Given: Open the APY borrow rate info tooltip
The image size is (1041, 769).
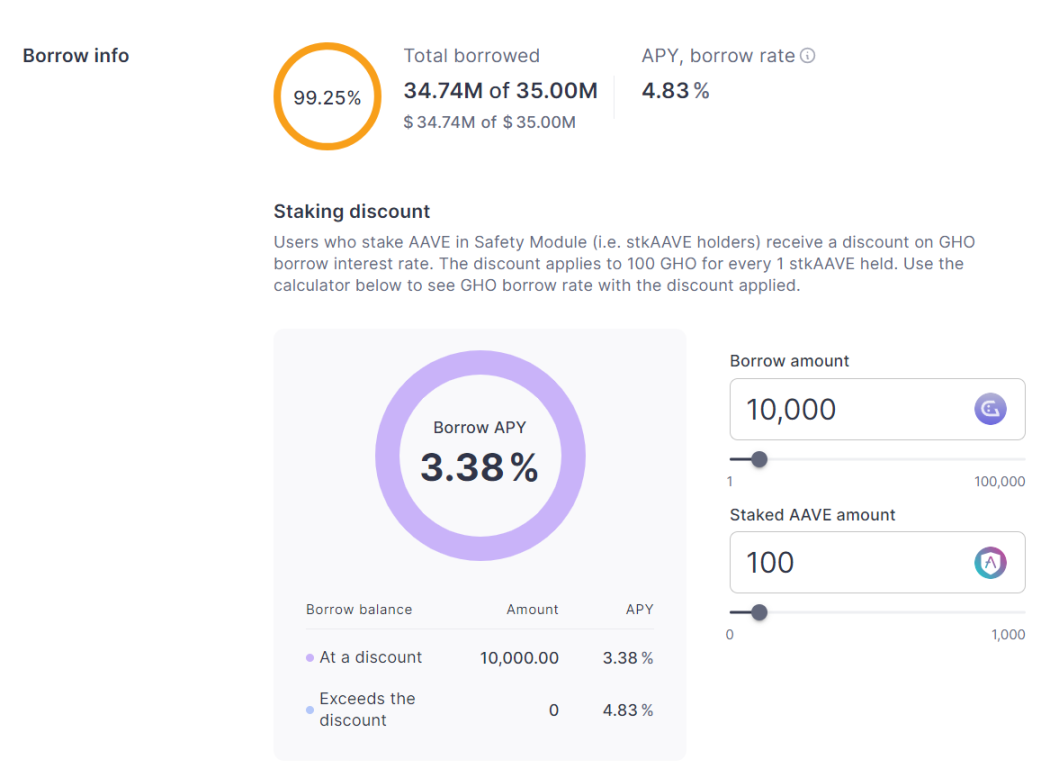Looking at the screenshot, I should click(808, 56).
